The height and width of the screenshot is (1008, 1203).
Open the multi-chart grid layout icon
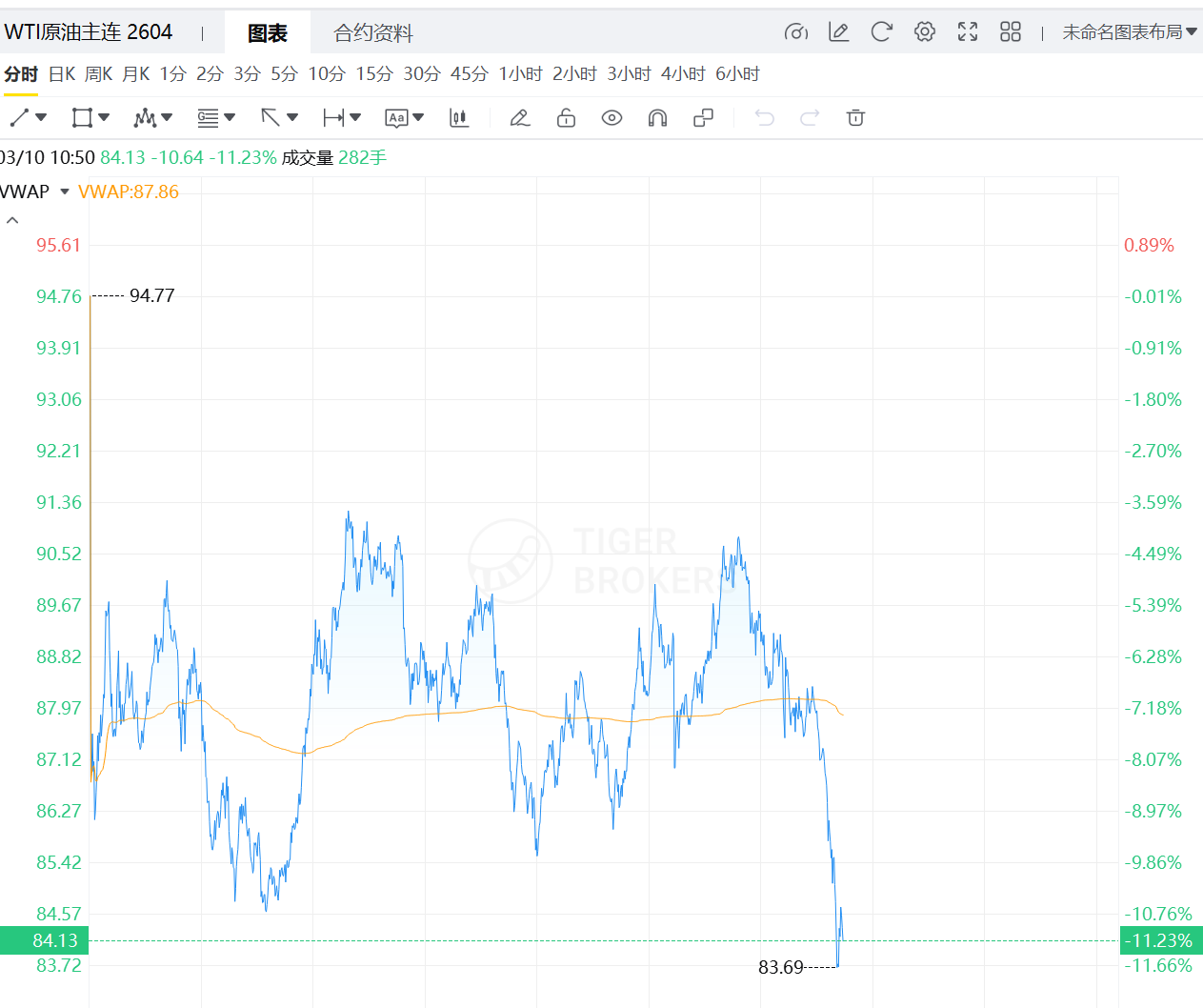(1011, 32)
